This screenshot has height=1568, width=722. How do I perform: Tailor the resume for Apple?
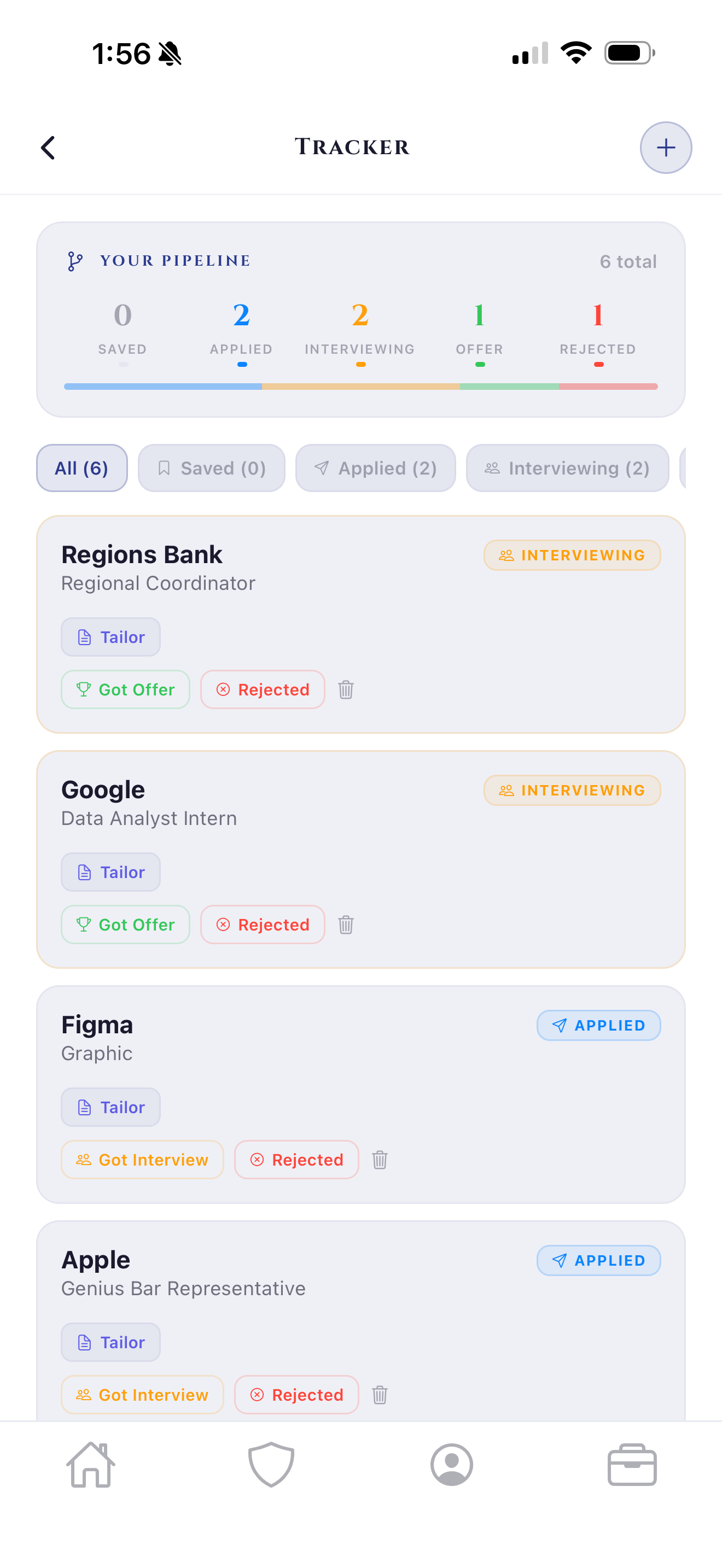(x=110, y=1342)
